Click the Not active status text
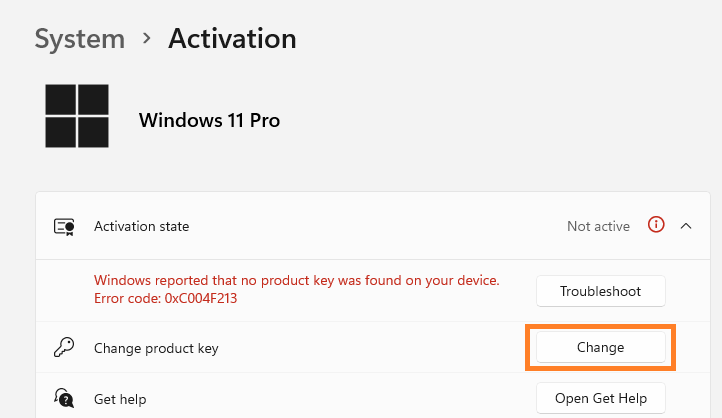722x418 pixels. 598,226
